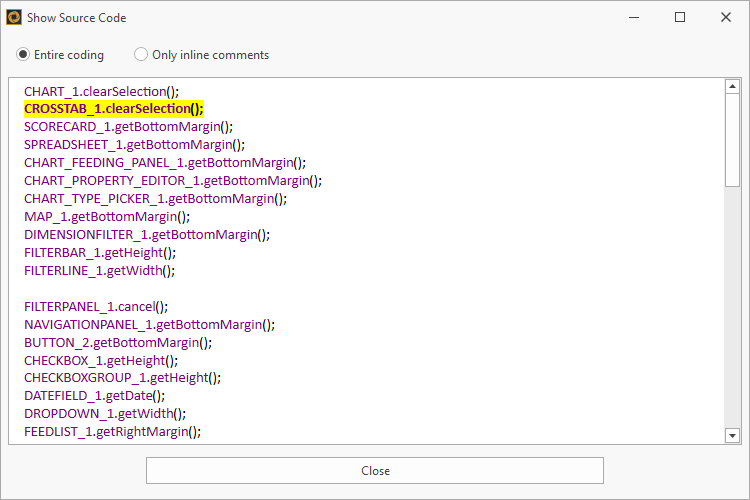Choose the Only inline comments option
This screenshot has height=500, width=750.
click(x=141, y=55)
